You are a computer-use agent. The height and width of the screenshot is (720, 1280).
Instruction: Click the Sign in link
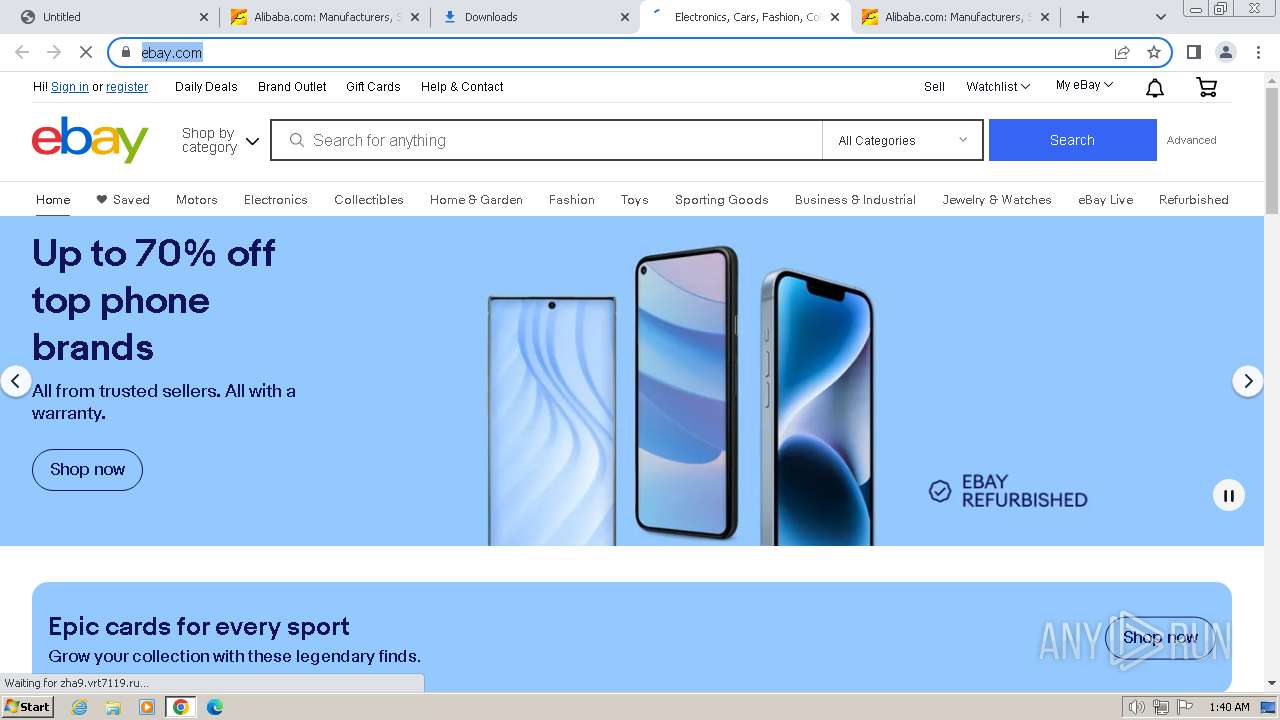click(x=70, y=87)
